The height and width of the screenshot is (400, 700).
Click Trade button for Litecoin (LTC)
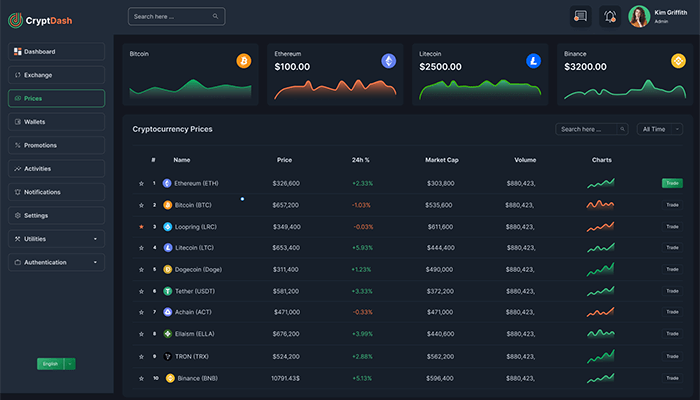(672, 247)
